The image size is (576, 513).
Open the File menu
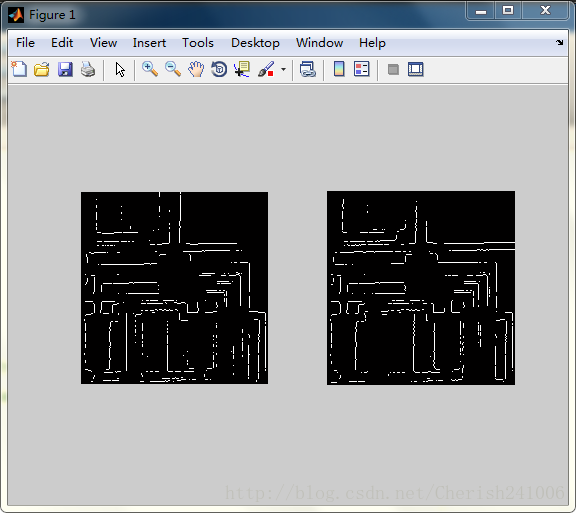[25, 43]
